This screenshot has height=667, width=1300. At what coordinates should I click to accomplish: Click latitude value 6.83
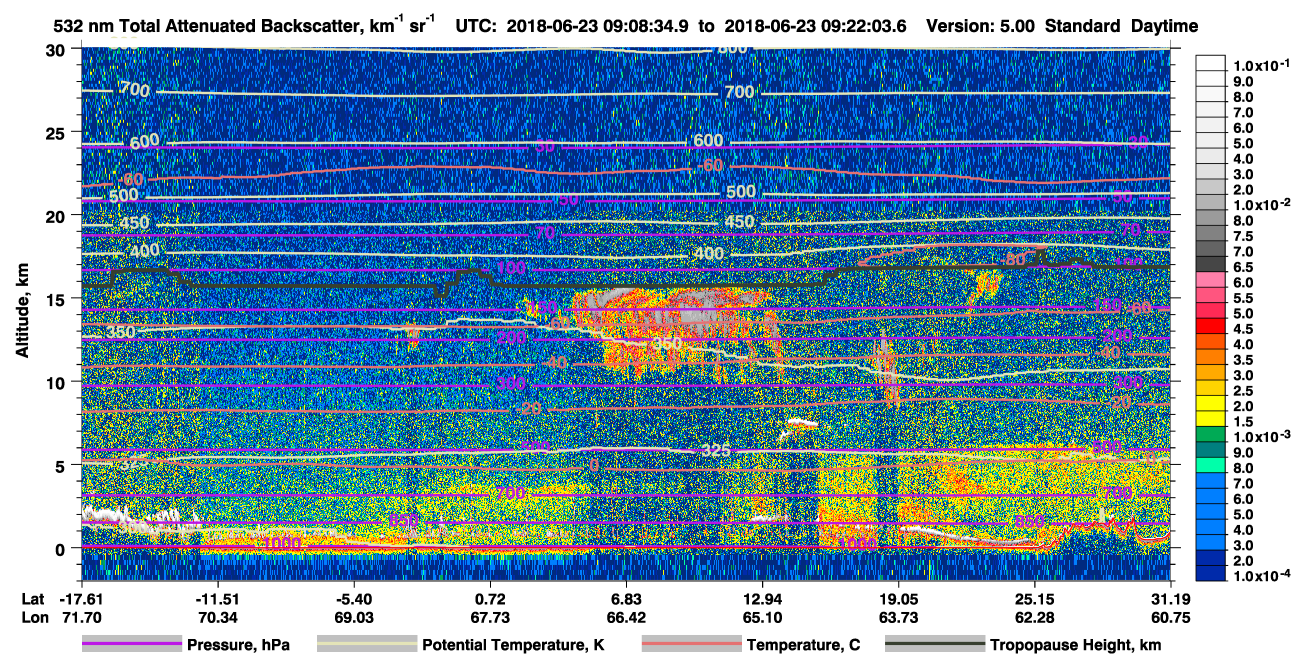pyautogui.click(x=626, y=599)
